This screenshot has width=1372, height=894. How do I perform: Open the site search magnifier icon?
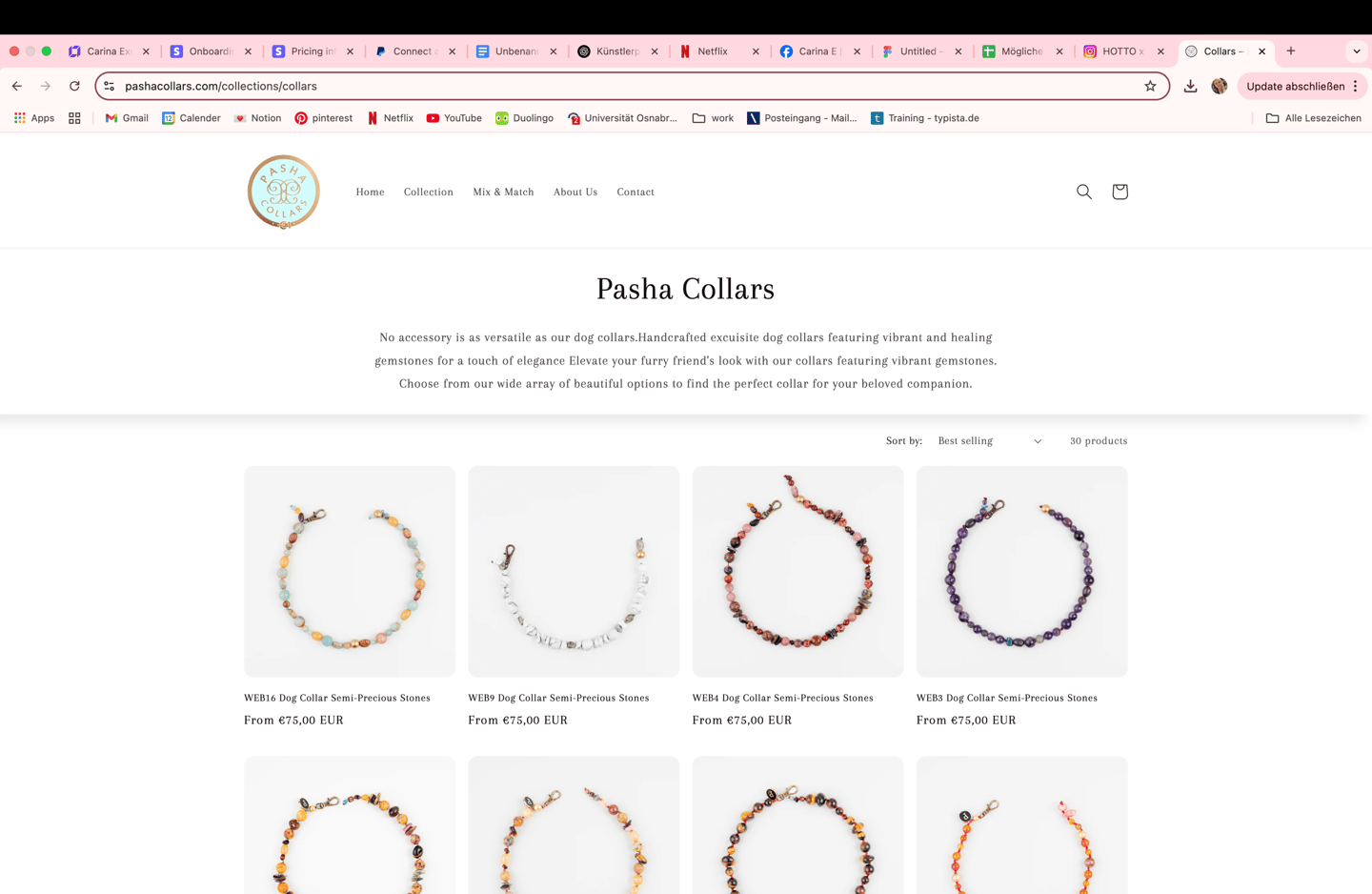[x=1083, y=192]
